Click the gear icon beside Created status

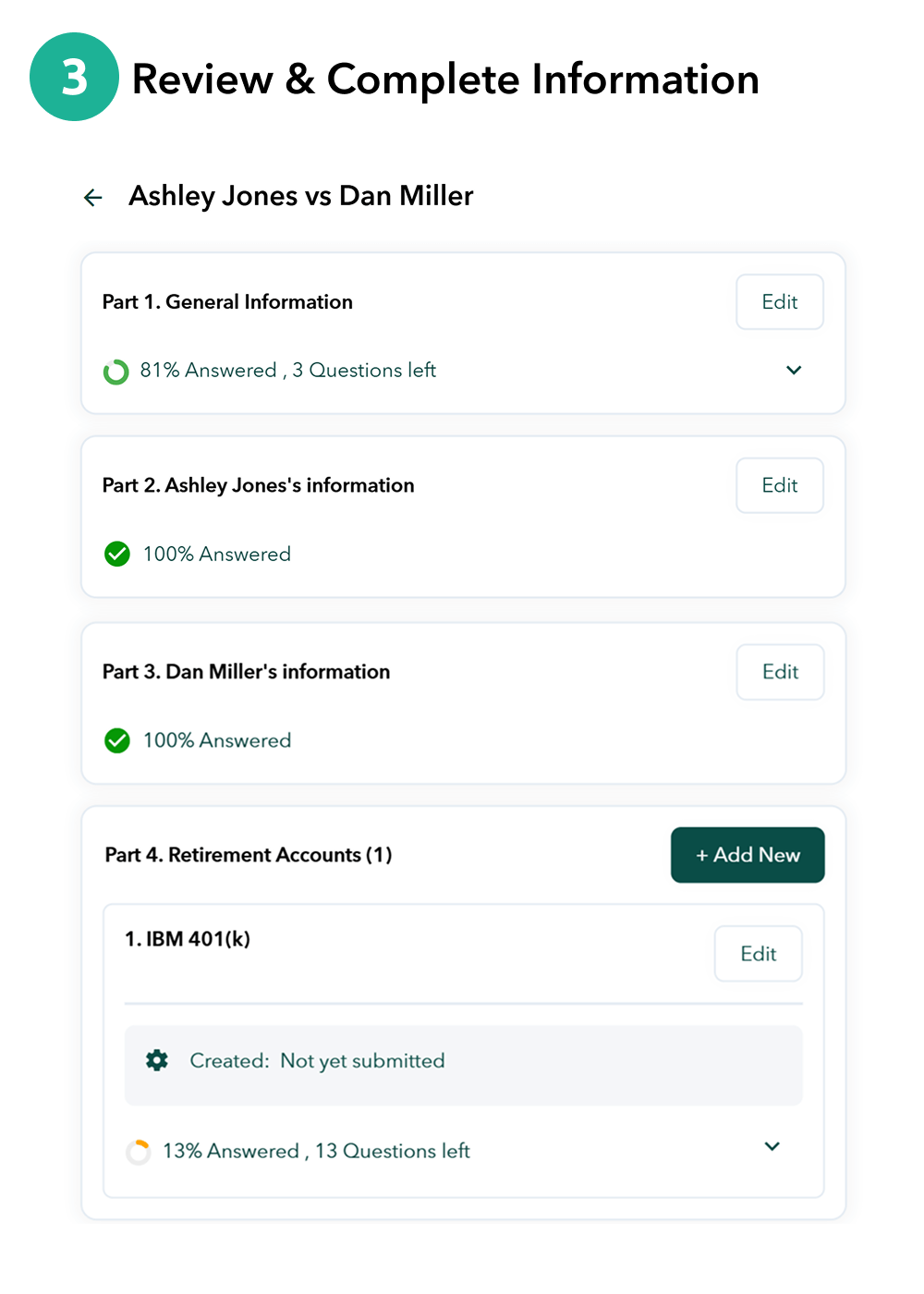click(x=157, y=1060)
